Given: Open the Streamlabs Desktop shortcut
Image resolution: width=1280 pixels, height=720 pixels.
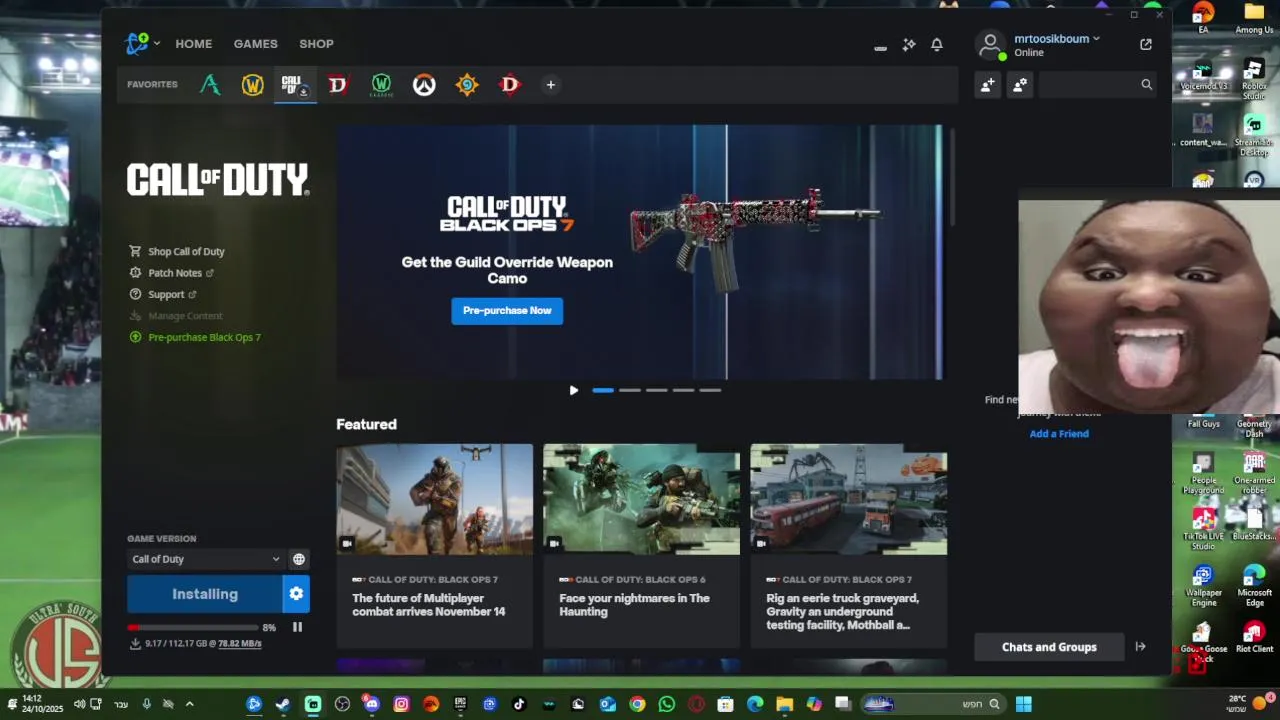Looking at the screenshot, I should pyautogui.click(x=1254, y=137).
